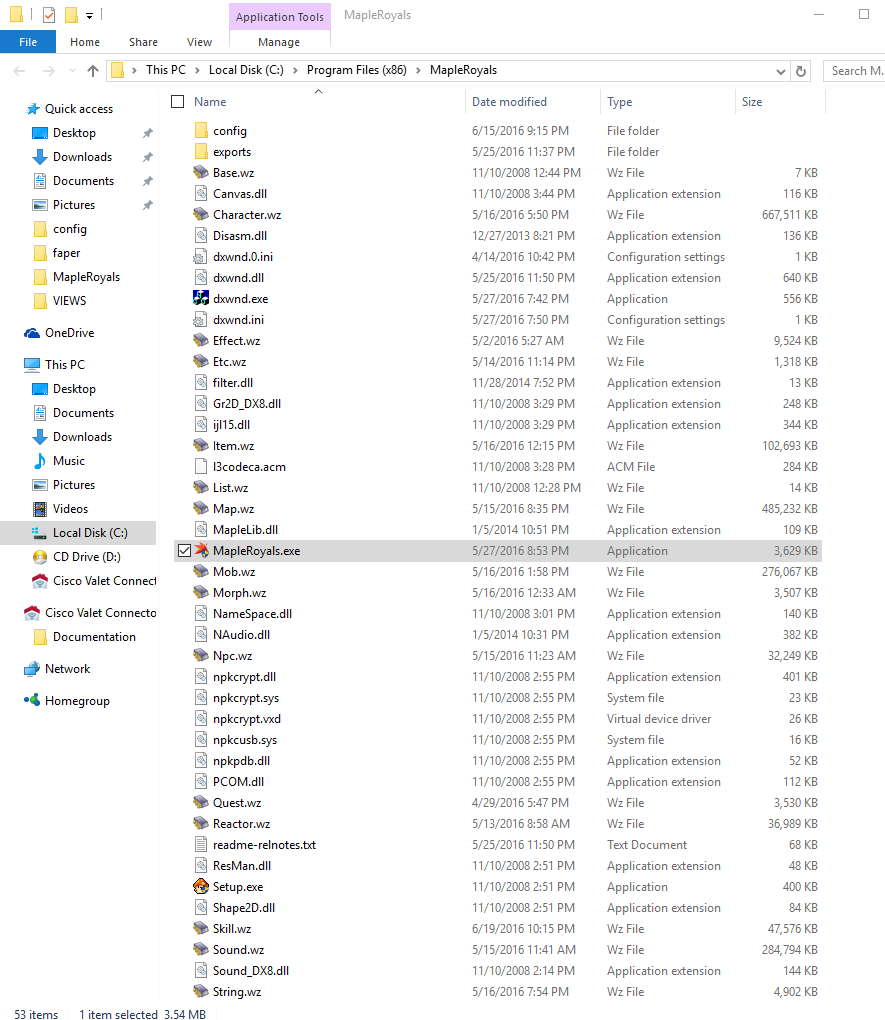
Task: Select the Application Tools contextual tab
Action: pyautogui.click(x=280, y=17)
